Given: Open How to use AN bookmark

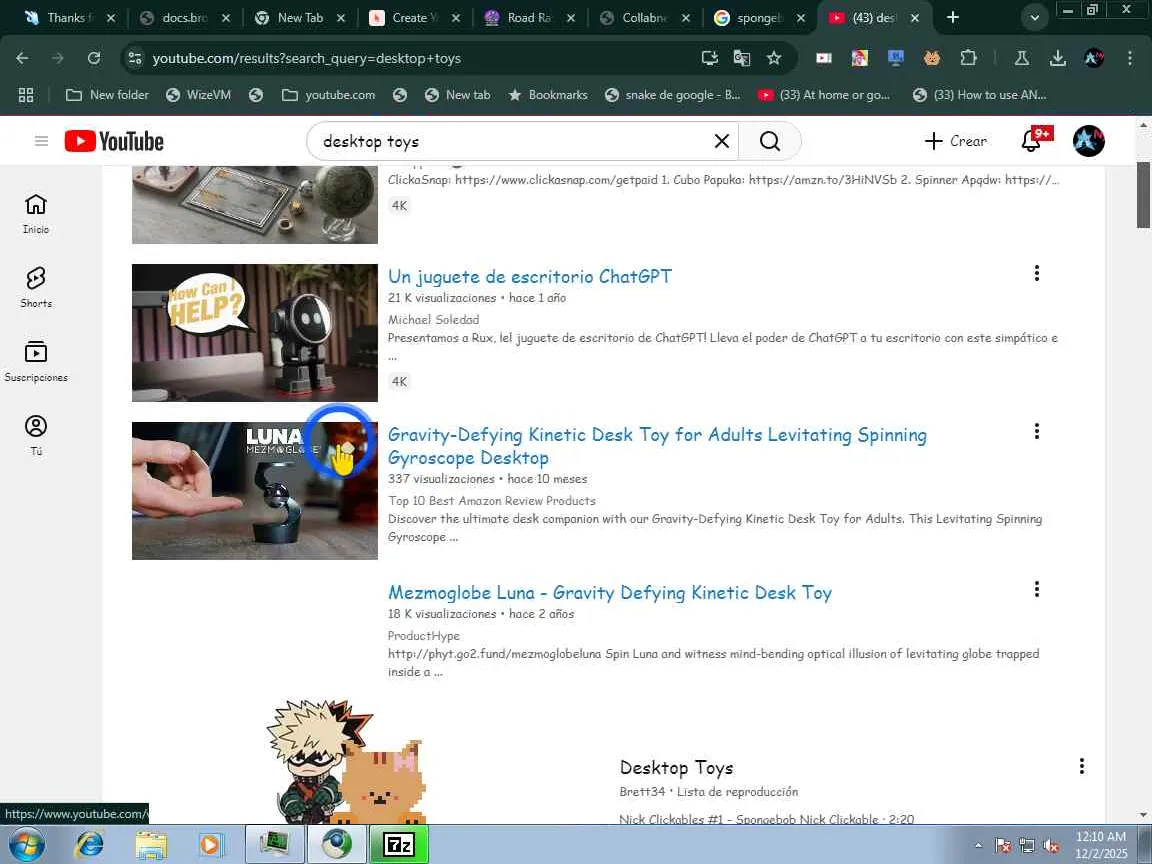Looking at the screenshot, I should coord(979,95).
